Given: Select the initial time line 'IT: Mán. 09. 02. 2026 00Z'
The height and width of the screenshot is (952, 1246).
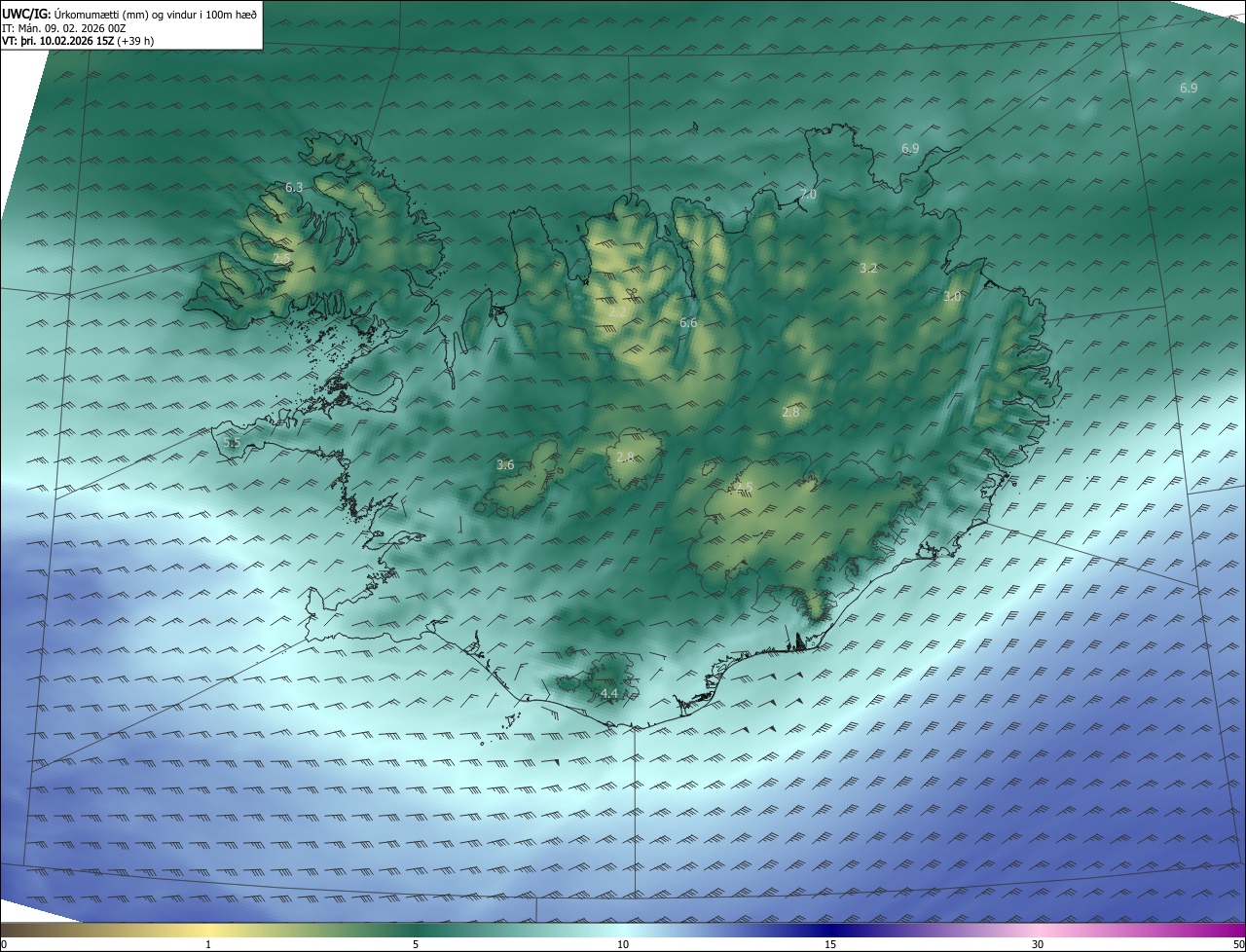Looking at the screenshot, I should (x=63, y=27).
